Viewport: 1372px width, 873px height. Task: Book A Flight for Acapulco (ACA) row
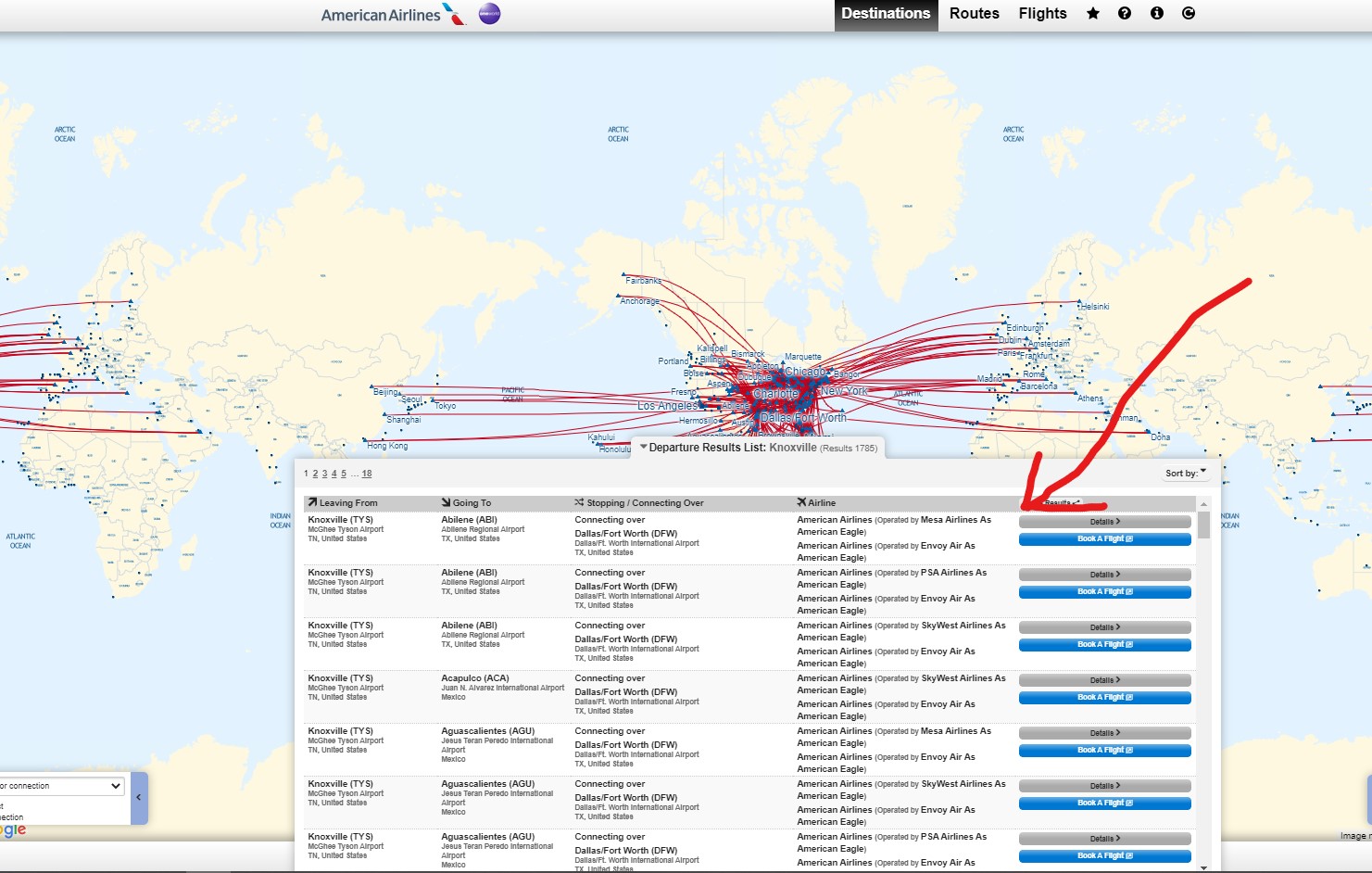pos(1105,697)
